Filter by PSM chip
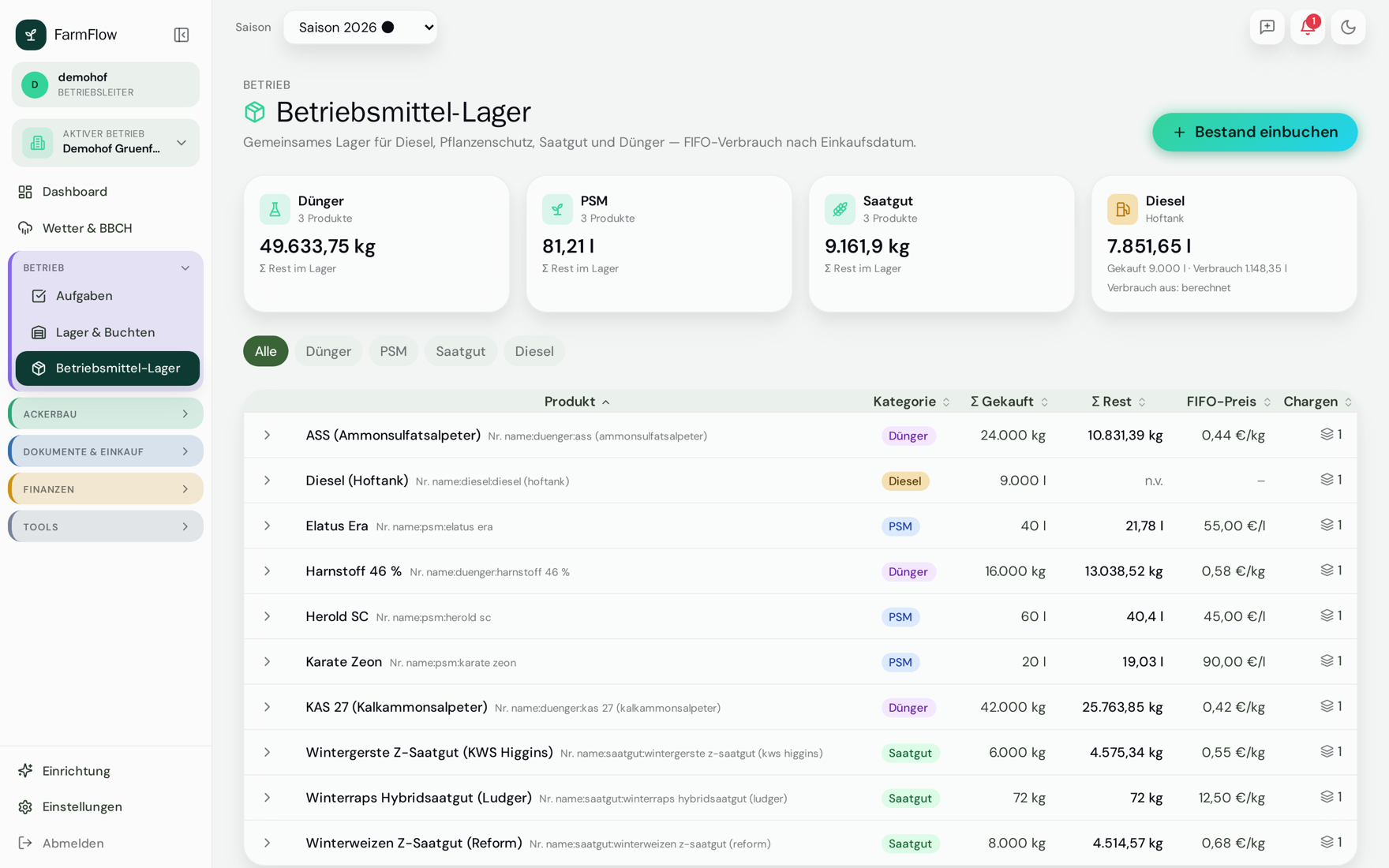The height and width of the screenshot is (868, 1389). [x=393, y=351]
